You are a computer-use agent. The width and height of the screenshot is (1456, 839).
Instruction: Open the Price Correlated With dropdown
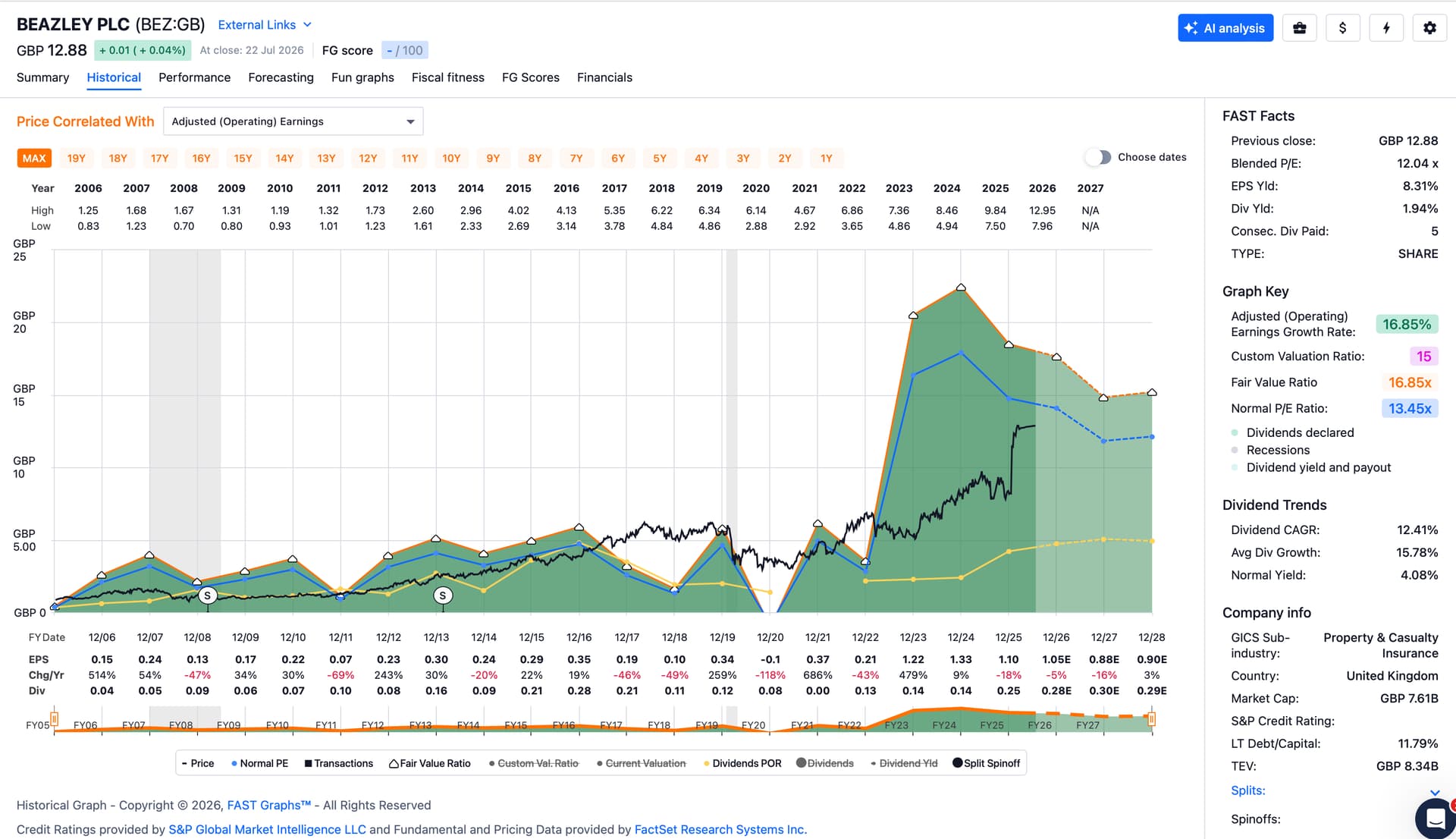pos(293,121)
